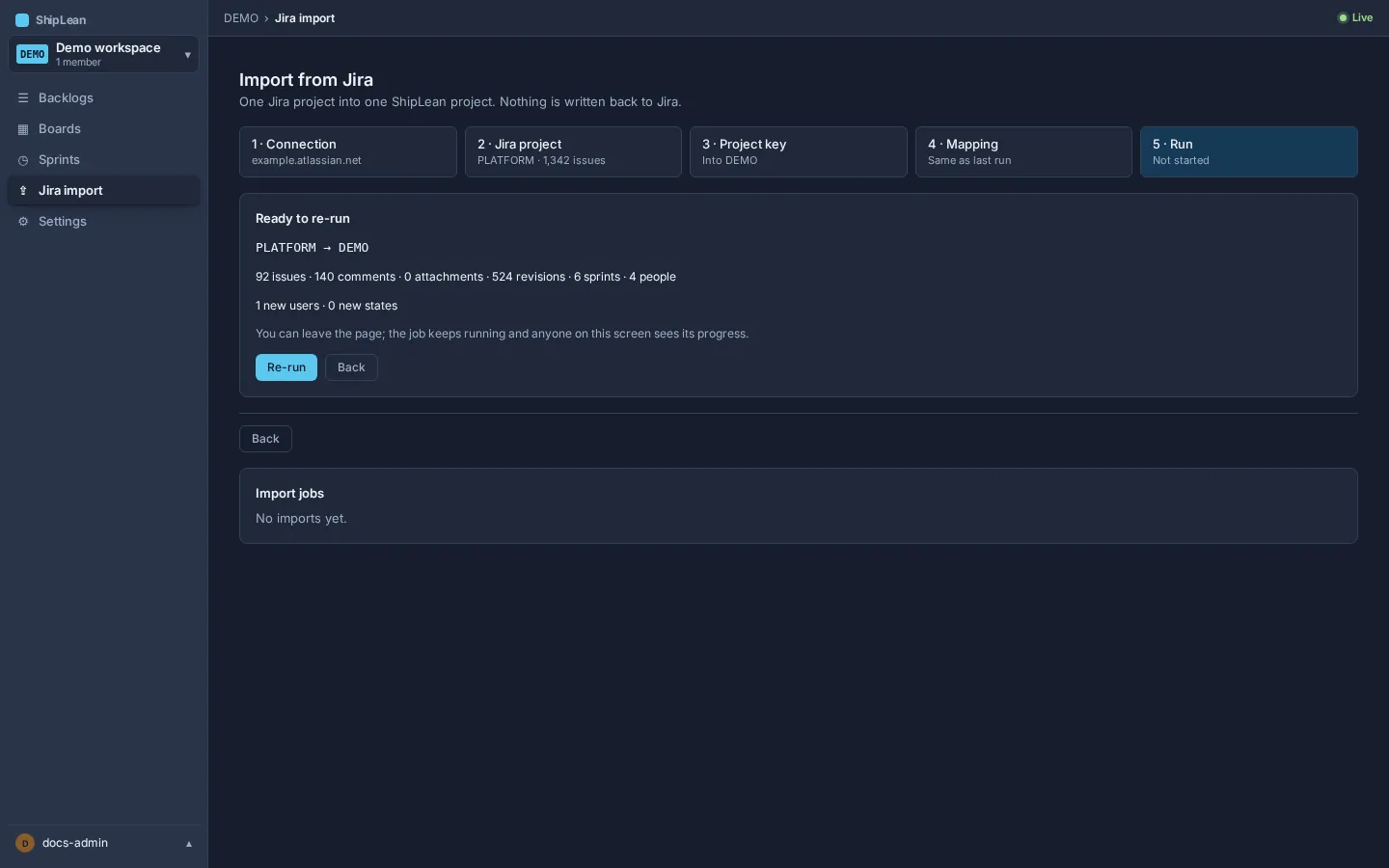Click the Jira import upload icon
This screenshot has height=868, width=1389.
[x=23, y=191]
